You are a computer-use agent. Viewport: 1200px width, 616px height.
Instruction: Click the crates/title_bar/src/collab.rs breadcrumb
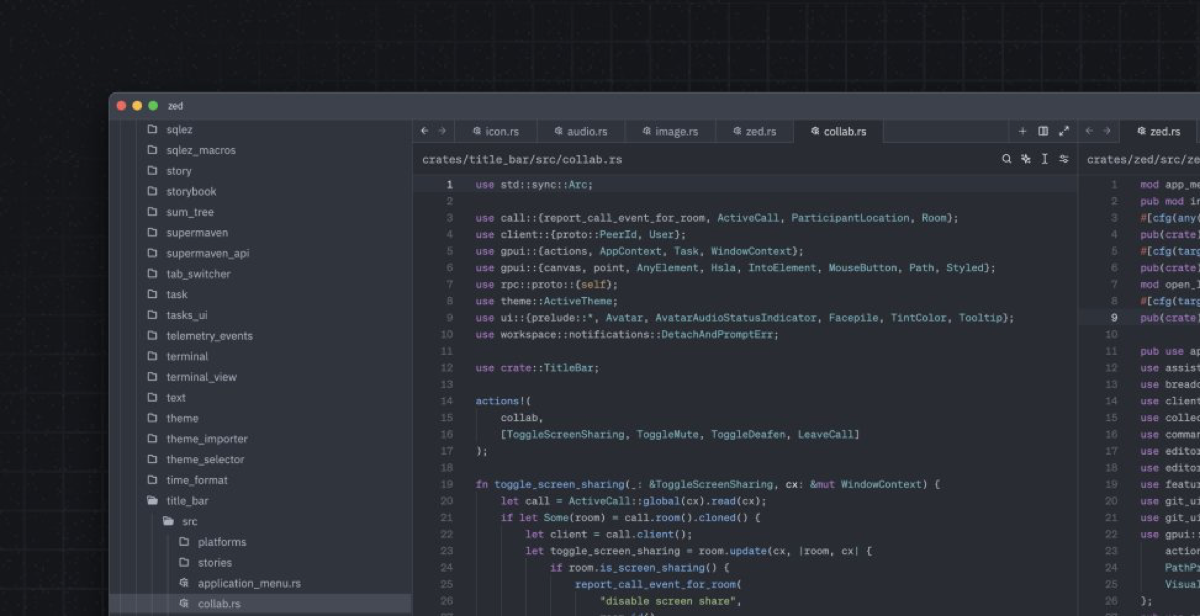coord(521,159)
